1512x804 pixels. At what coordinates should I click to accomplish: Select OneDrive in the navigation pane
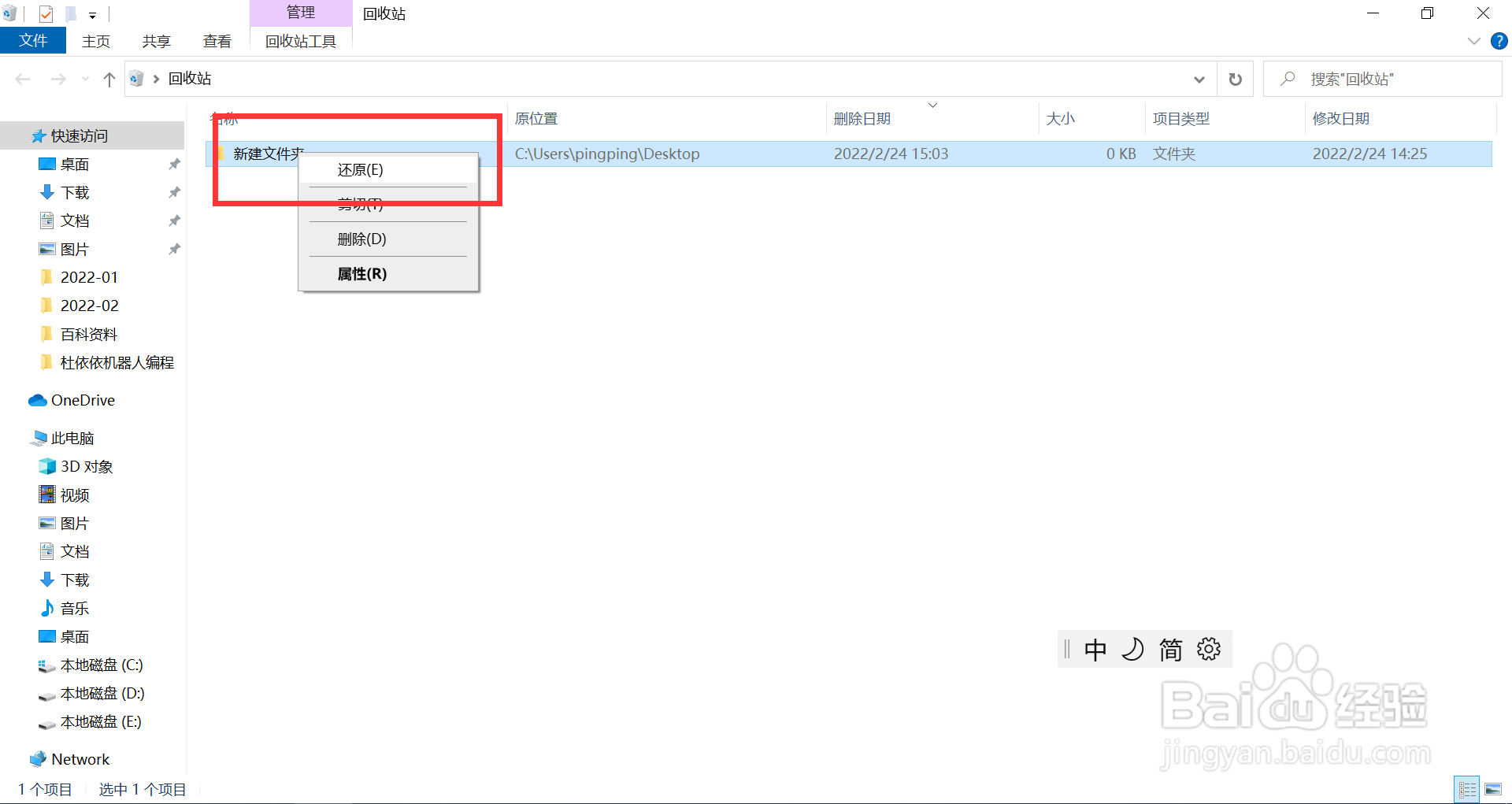83,401
